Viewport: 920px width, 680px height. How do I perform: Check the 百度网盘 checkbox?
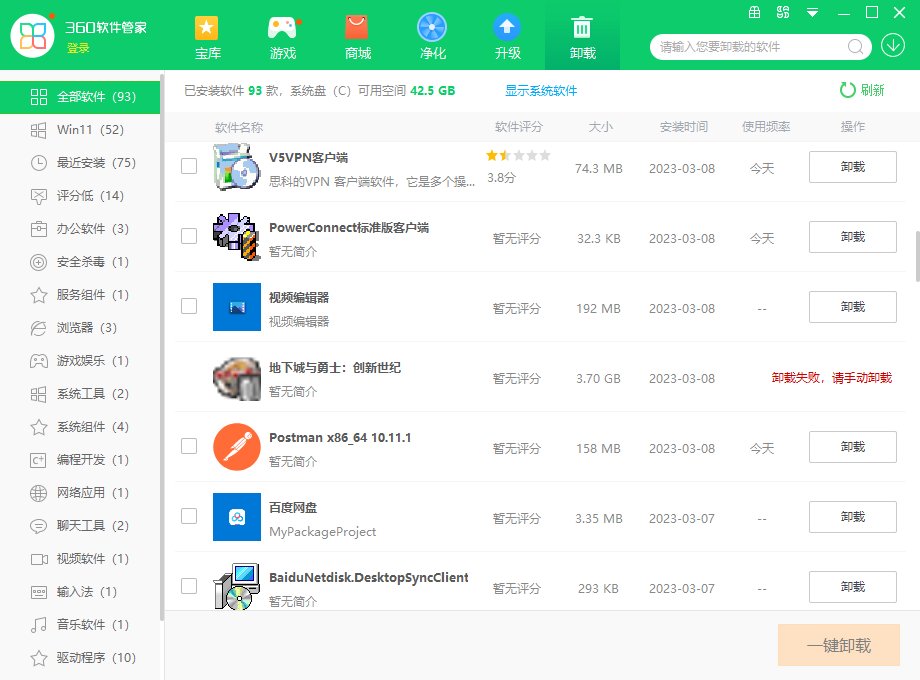pos(189,516)
